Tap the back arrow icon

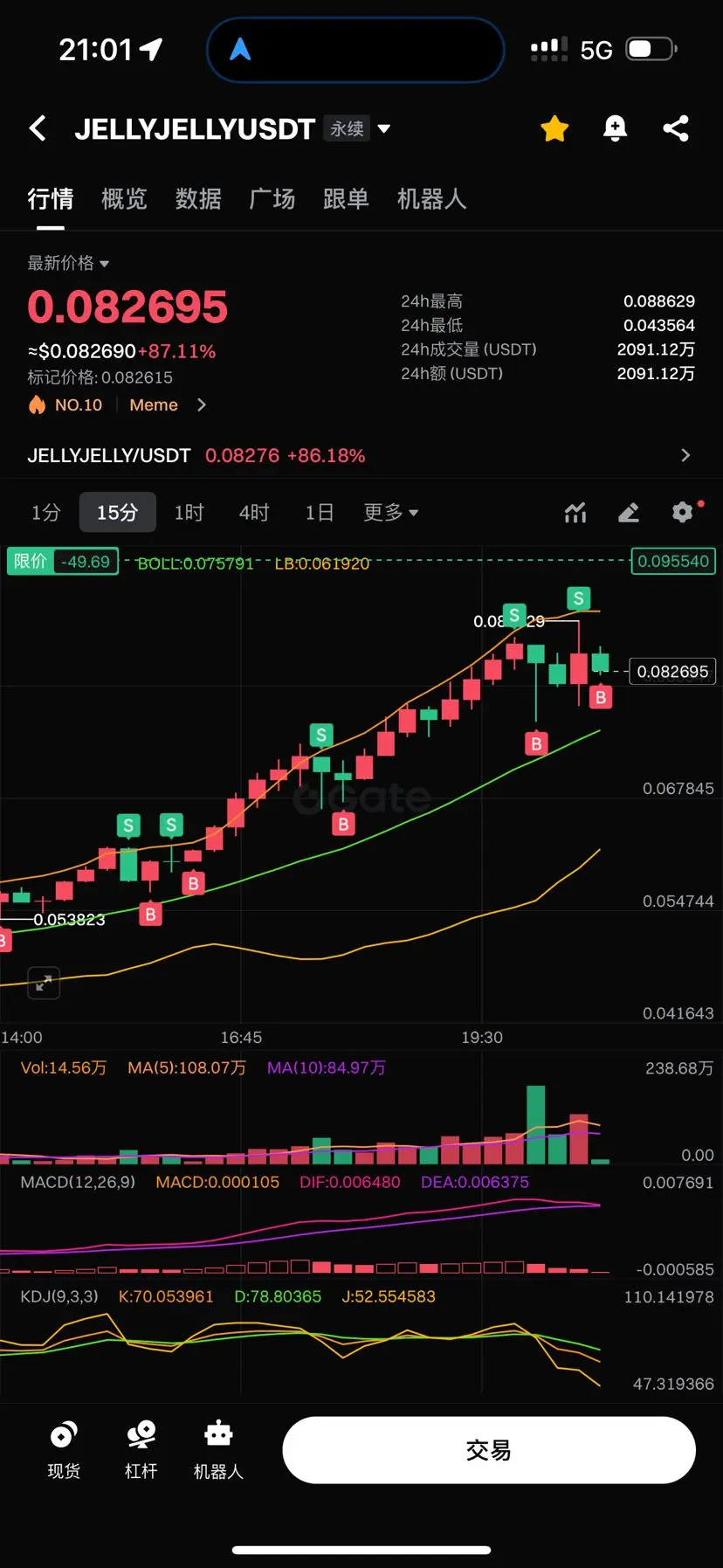(x=38, y=128)
